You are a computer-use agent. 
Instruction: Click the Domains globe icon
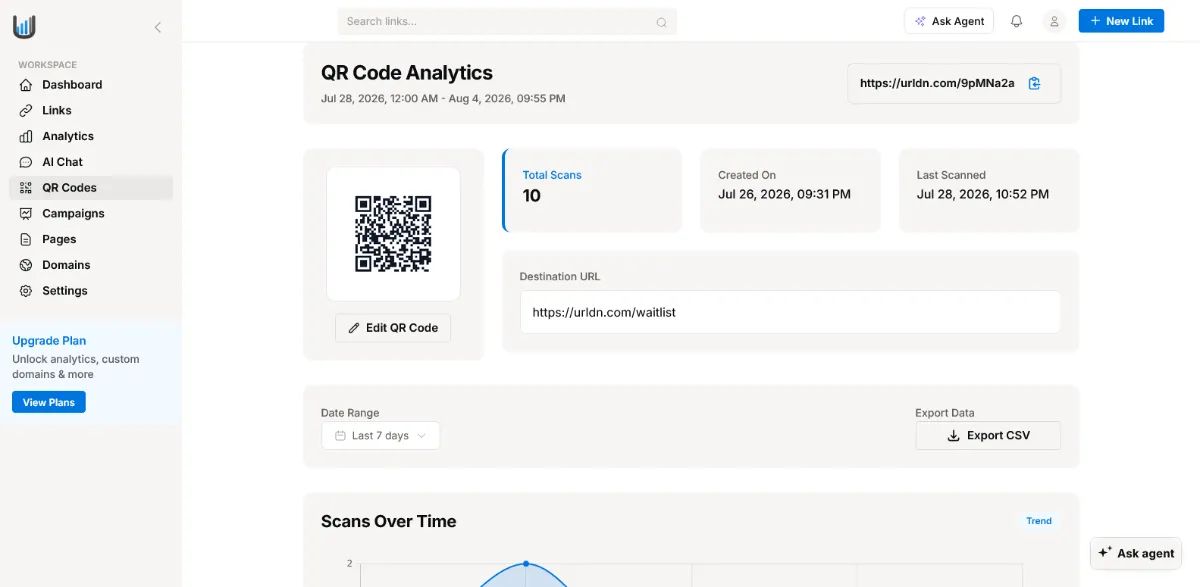coord(26,265)
